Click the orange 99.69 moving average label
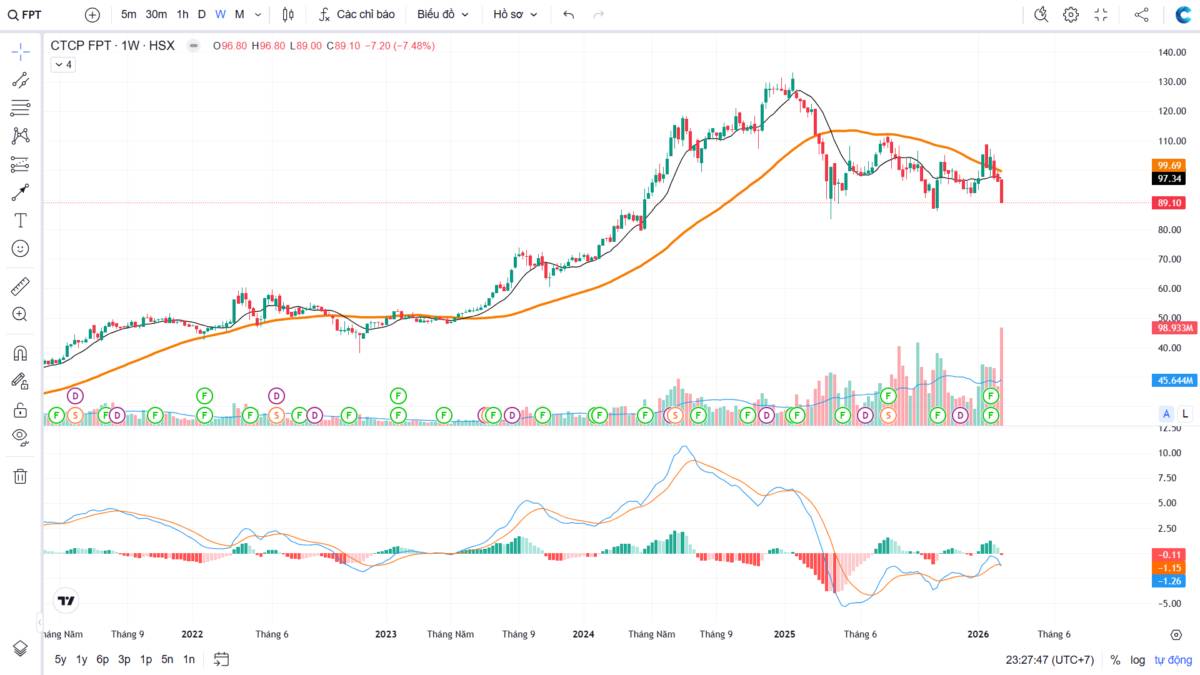The image size is (1200, 675). pyautogui.click(x=1170, y=165)
